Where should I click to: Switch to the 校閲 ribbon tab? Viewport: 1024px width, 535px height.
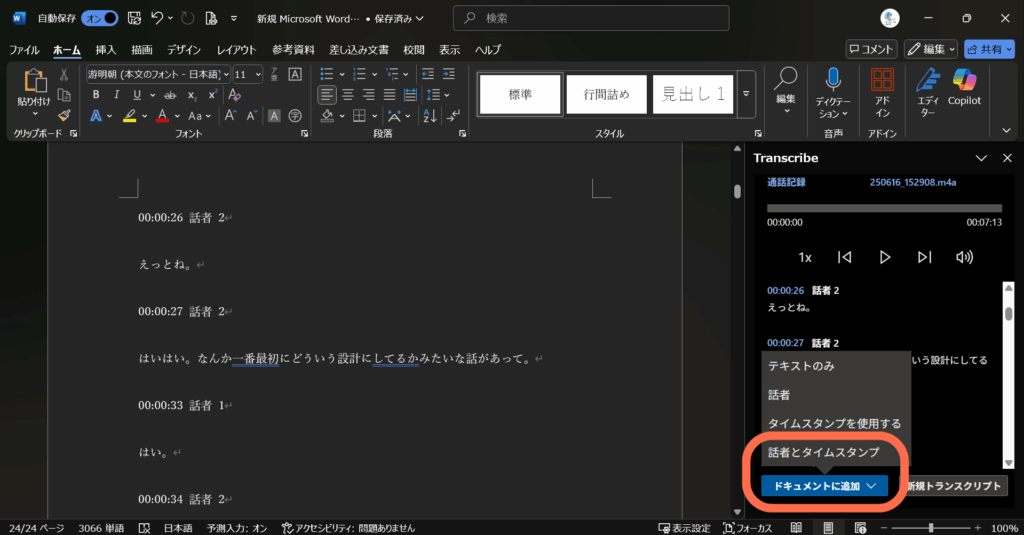point(413,50)
